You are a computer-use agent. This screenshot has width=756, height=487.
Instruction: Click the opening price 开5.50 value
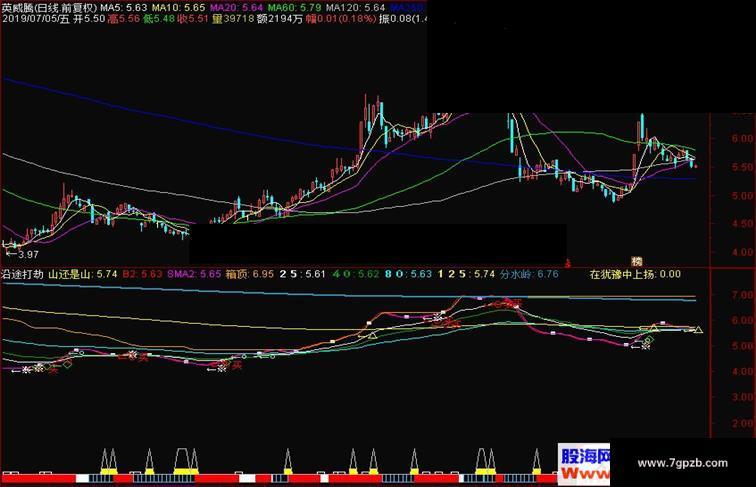click(x=89, y=19)
